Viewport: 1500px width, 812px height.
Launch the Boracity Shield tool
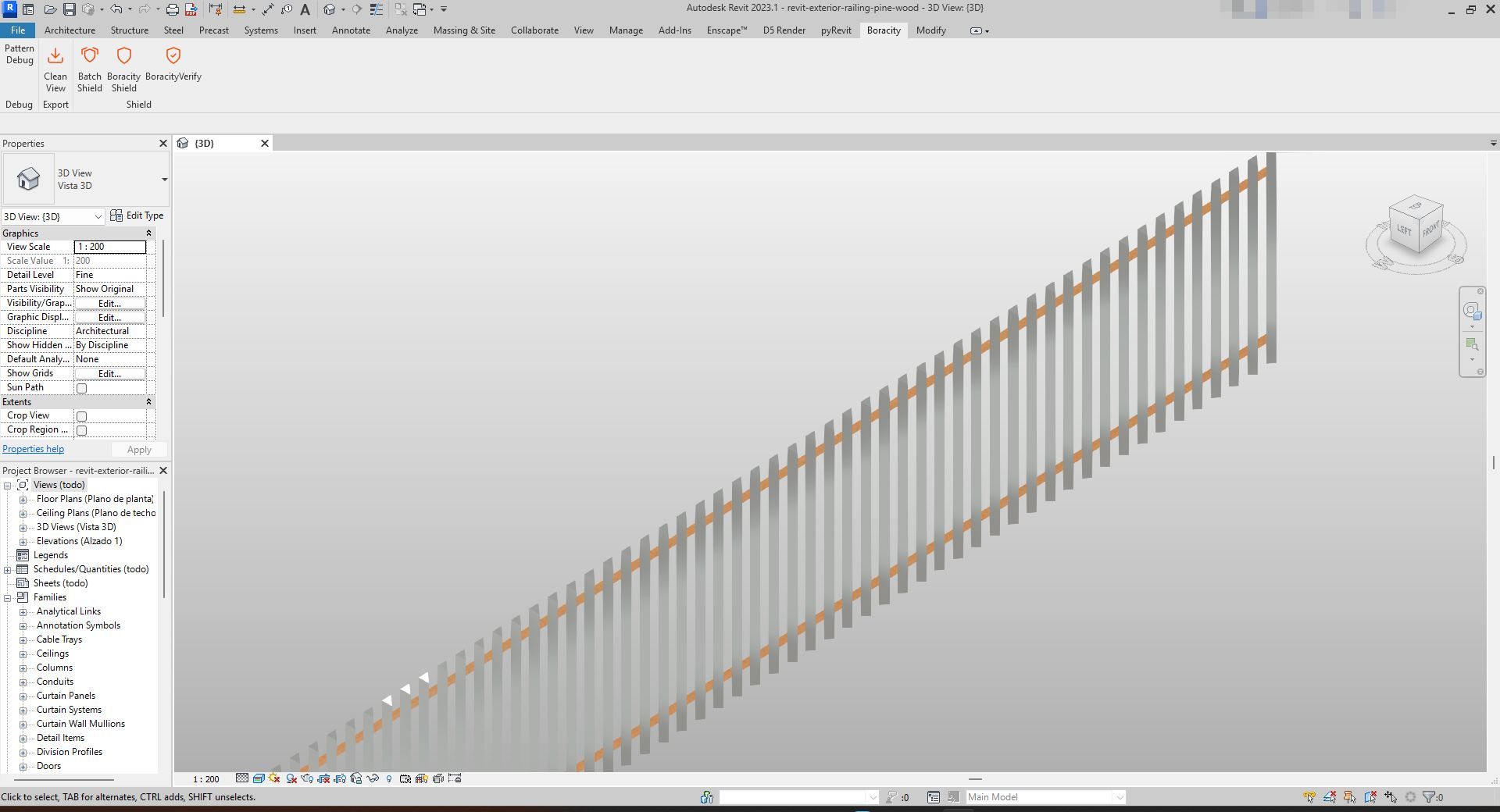point(123,70)
